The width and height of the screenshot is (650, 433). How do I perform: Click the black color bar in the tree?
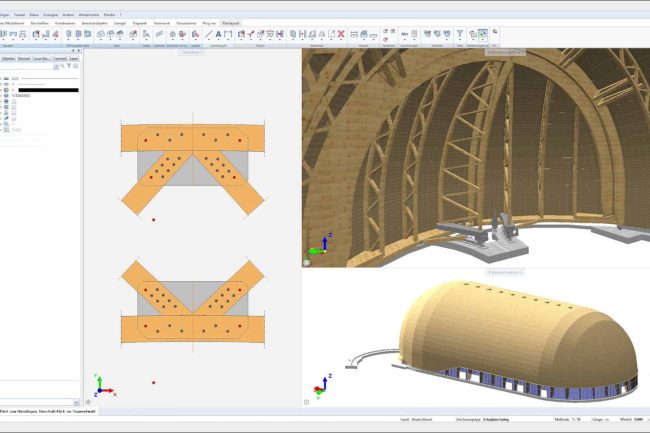point(47,88)
